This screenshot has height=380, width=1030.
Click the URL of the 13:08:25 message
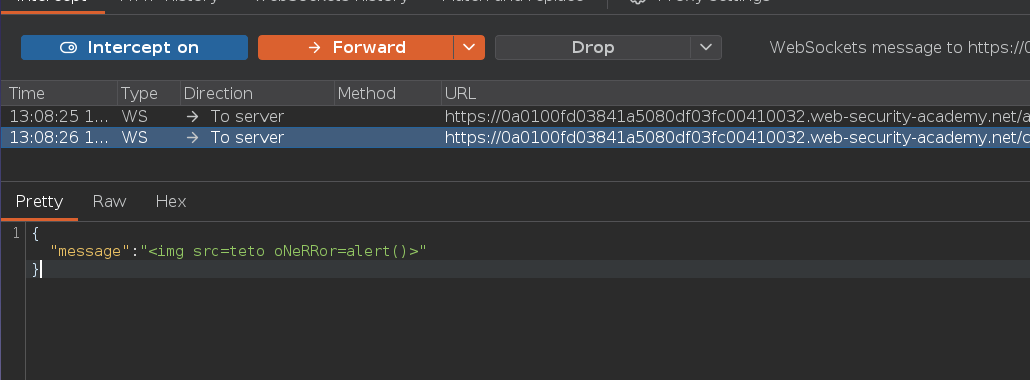pyautogui.click(x=737, y=116)
